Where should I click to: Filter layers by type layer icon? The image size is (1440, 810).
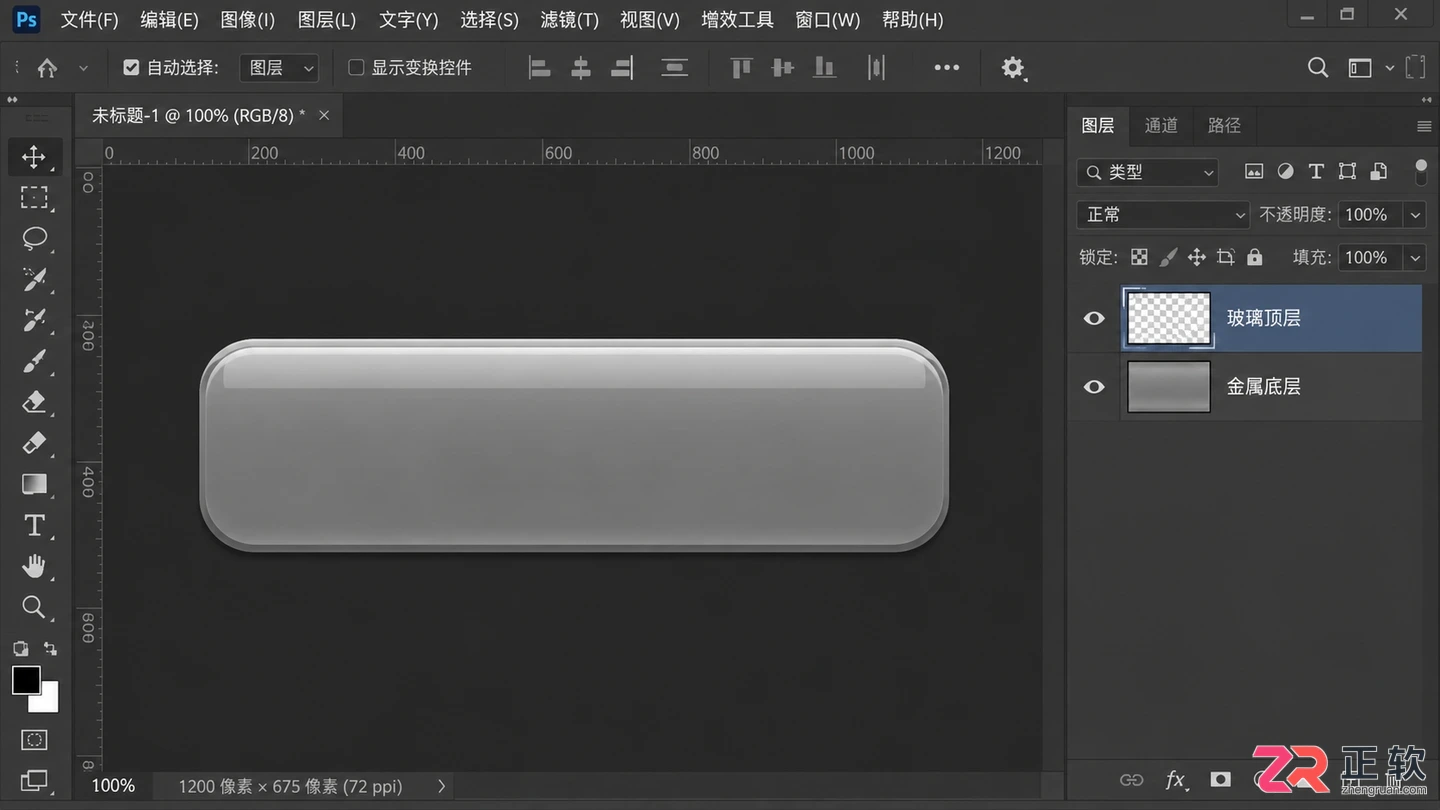pyautogui.click(x=1316, y=172)
